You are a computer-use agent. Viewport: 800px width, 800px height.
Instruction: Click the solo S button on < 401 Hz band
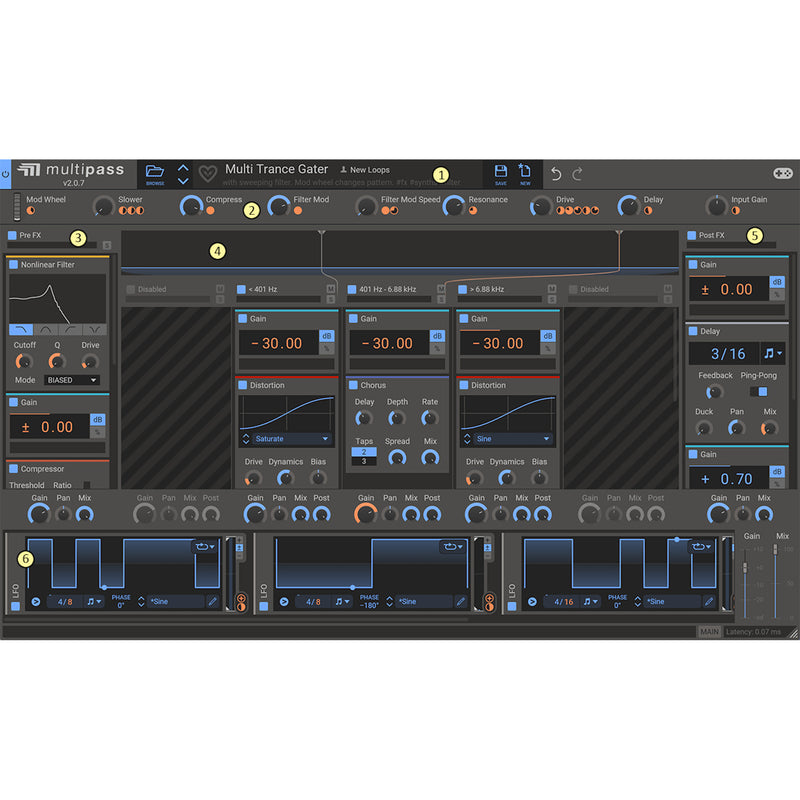click(331, 299)
